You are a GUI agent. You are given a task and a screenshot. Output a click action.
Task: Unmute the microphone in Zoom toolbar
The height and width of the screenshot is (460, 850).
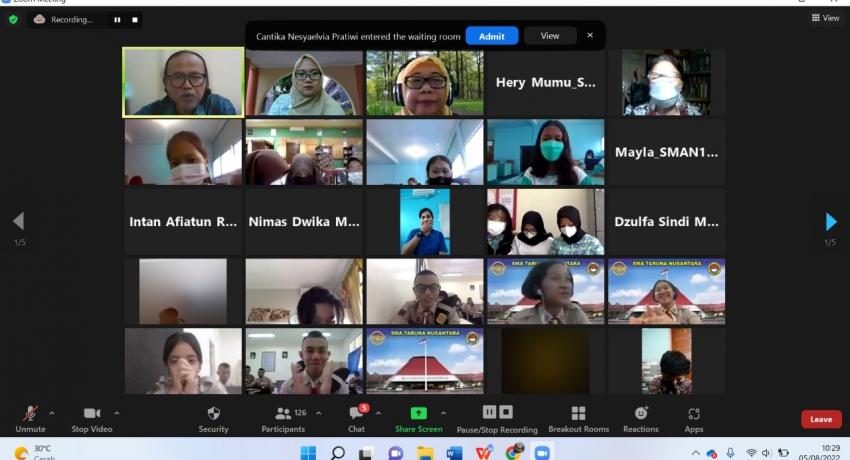[30, 419]
